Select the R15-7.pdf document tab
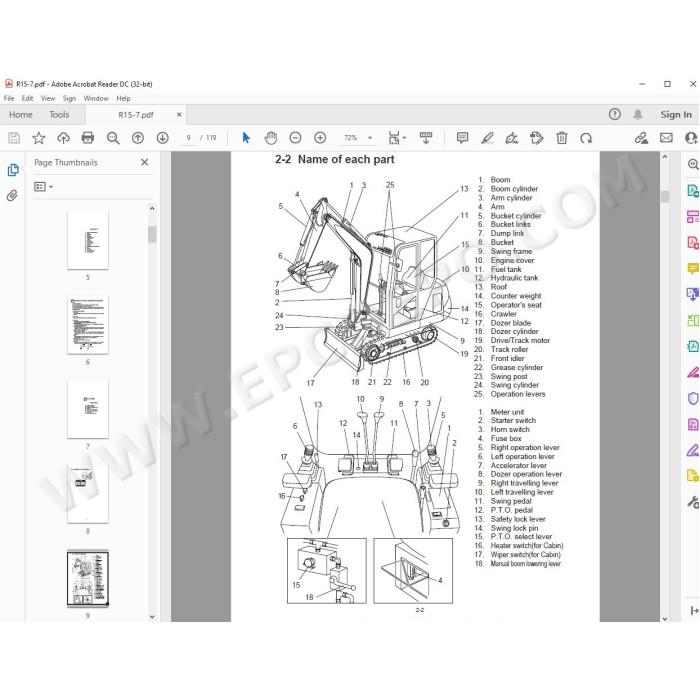This screenshot has width=700, height=700. point(136,115)
